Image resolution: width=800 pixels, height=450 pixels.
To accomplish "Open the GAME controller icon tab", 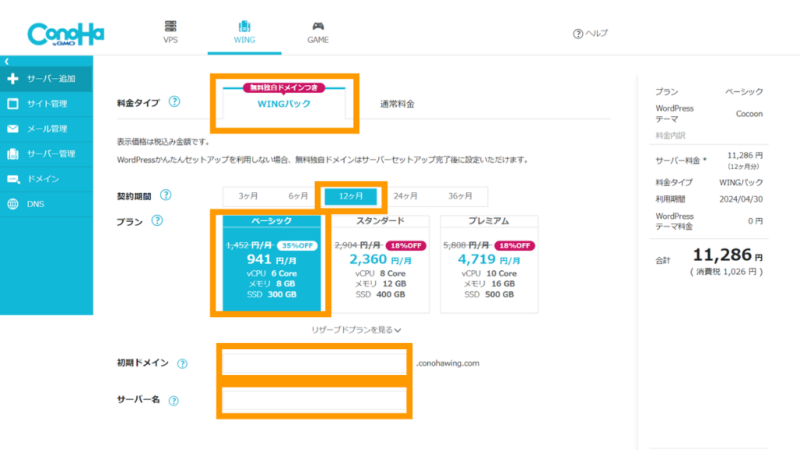I will tap(318, 26).
